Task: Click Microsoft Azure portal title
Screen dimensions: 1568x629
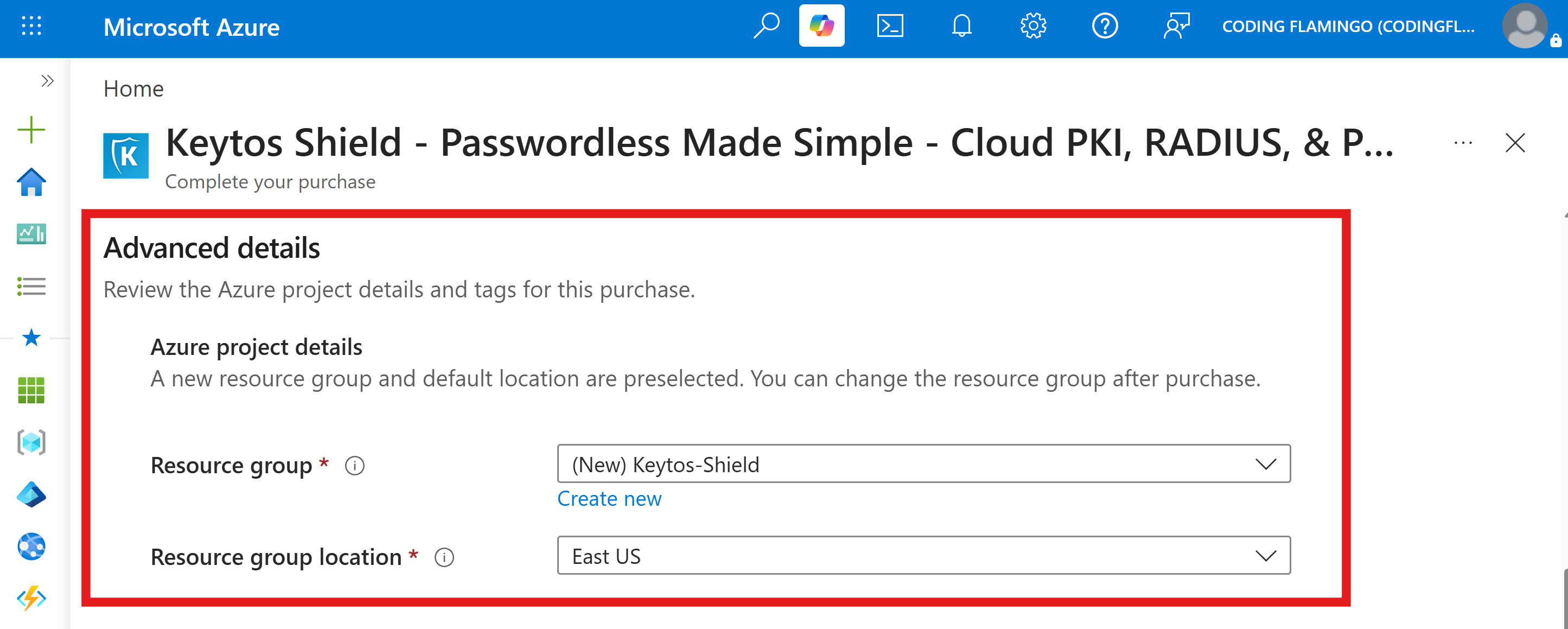Action: coord(191,27)
